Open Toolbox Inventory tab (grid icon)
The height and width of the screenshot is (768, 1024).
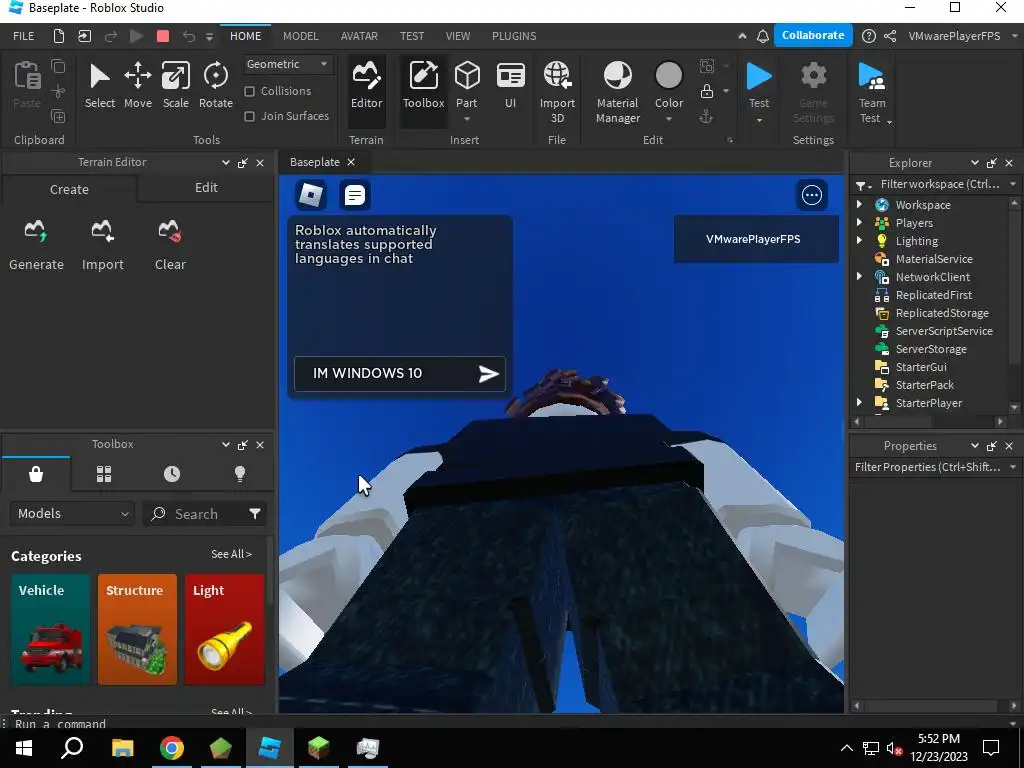[x=104, y=474]
